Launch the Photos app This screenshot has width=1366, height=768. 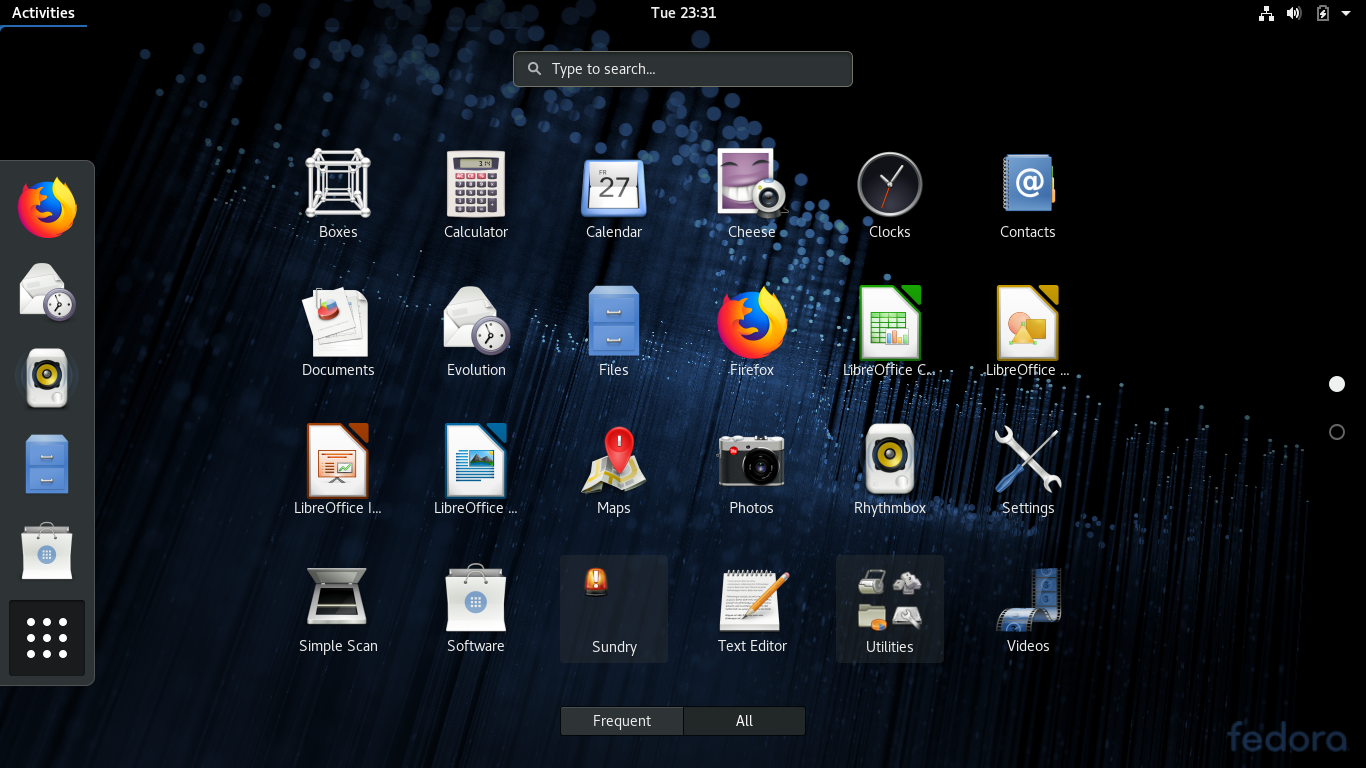tap(752, 471)
